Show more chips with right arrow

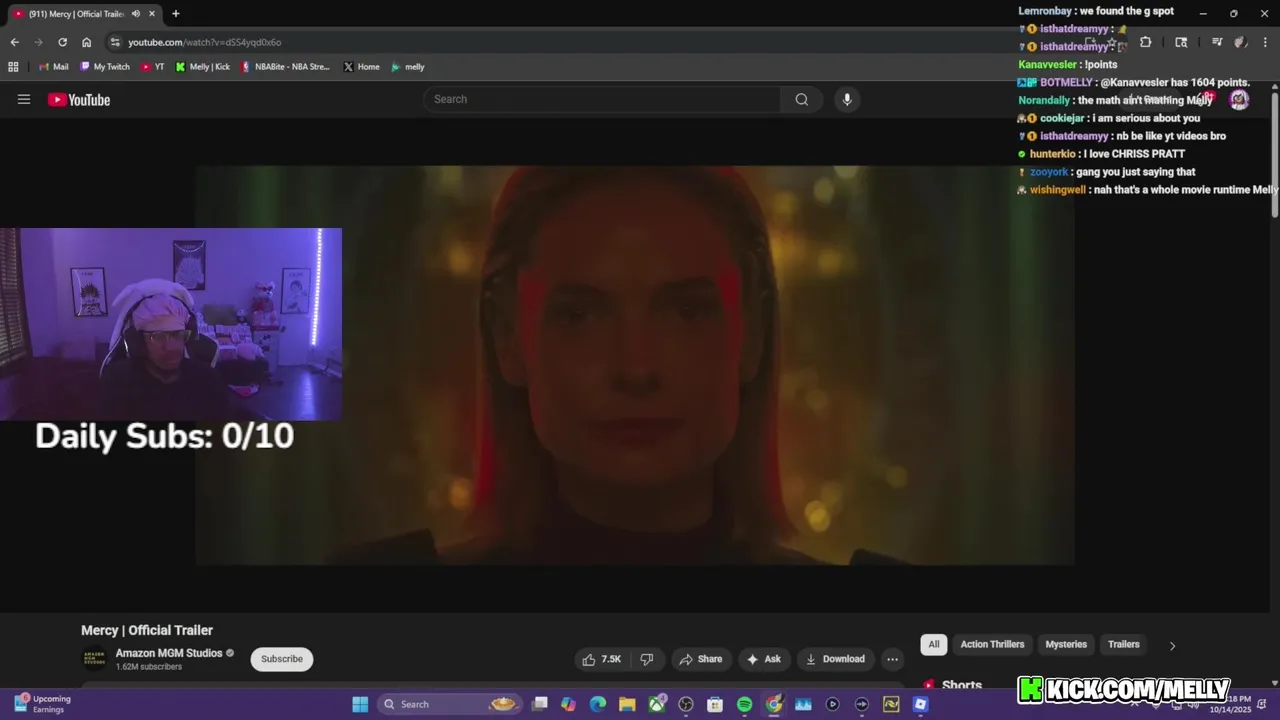pyautogui.click(x=1172, y=645)
